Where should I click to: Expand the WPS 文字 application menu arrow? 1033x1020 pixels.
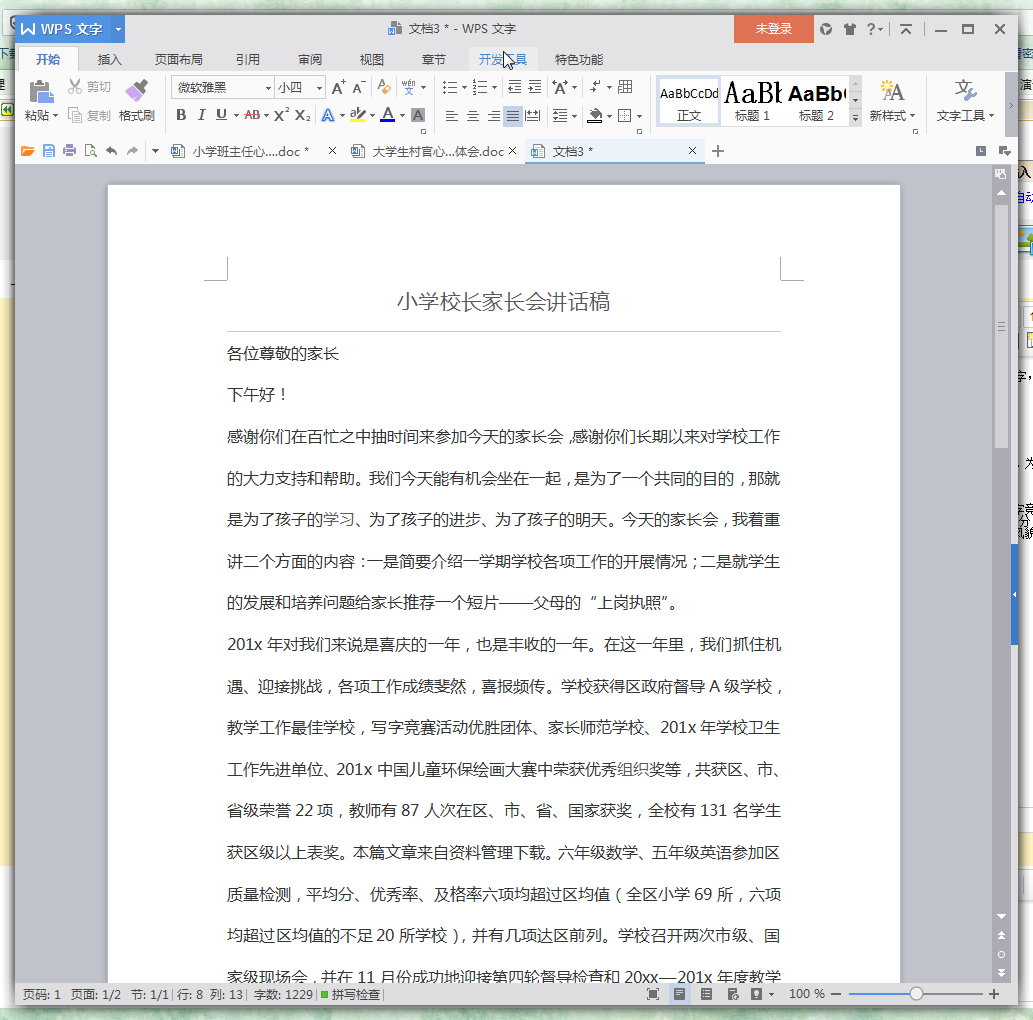[118, 29]
